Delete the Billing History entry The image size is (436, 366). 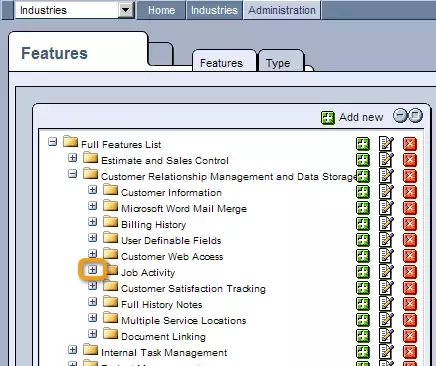coord(410,224)
